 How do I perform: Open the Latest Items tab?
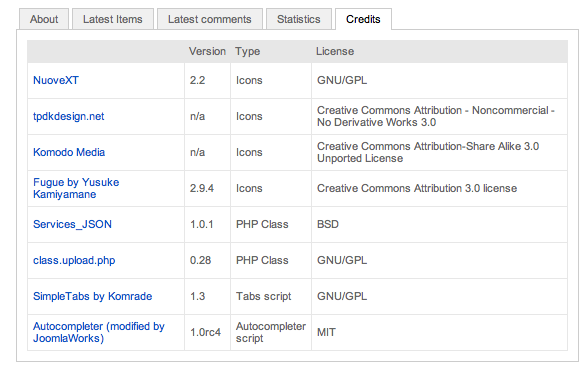pos(113,19)
